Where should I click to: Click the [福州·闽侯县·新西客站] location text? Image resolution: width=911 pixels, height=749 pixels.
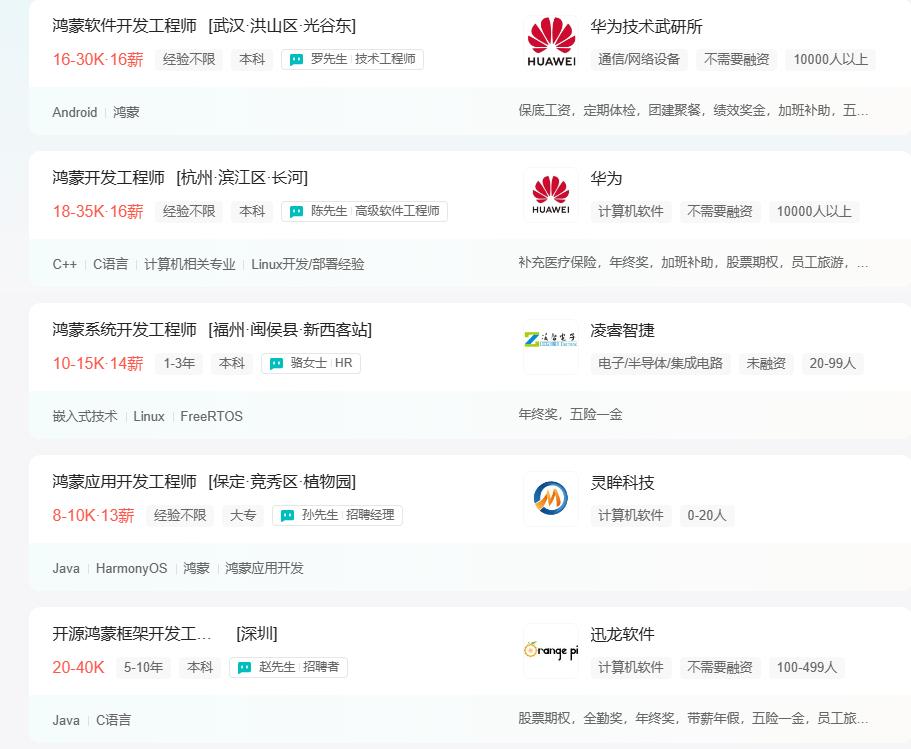click(290, 329)
